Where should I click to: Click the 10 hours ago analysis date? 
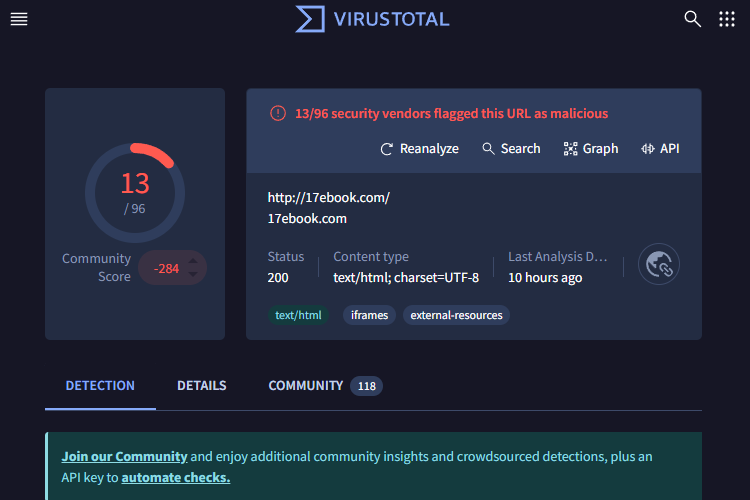pyautogui.click(x=545, y=278)
